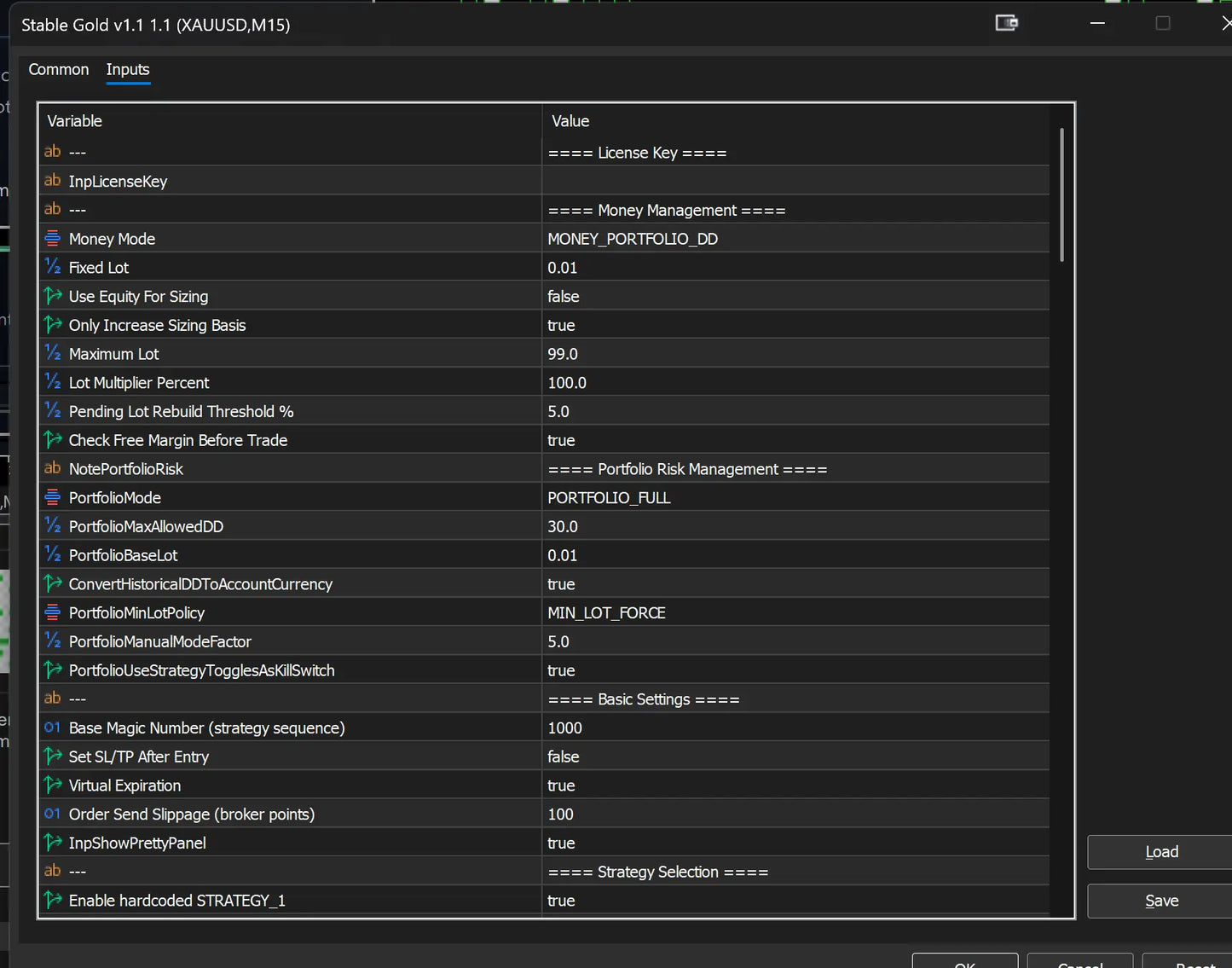
Task: Open the MIN_LOT_FORCE policy dropdown
Action: pos(795,612)
